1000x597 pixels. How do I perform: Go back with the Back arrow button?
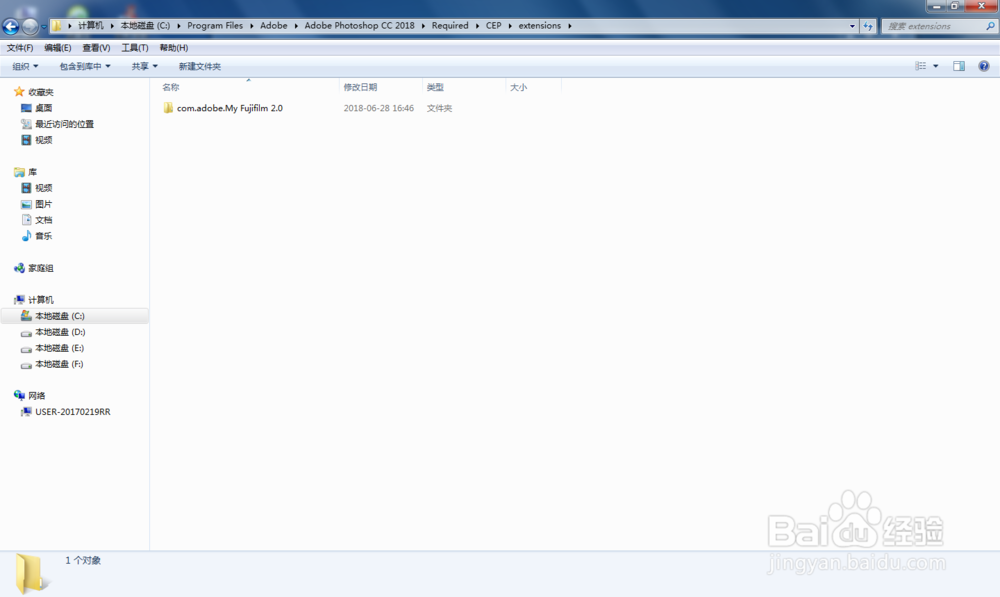[11, 26]
